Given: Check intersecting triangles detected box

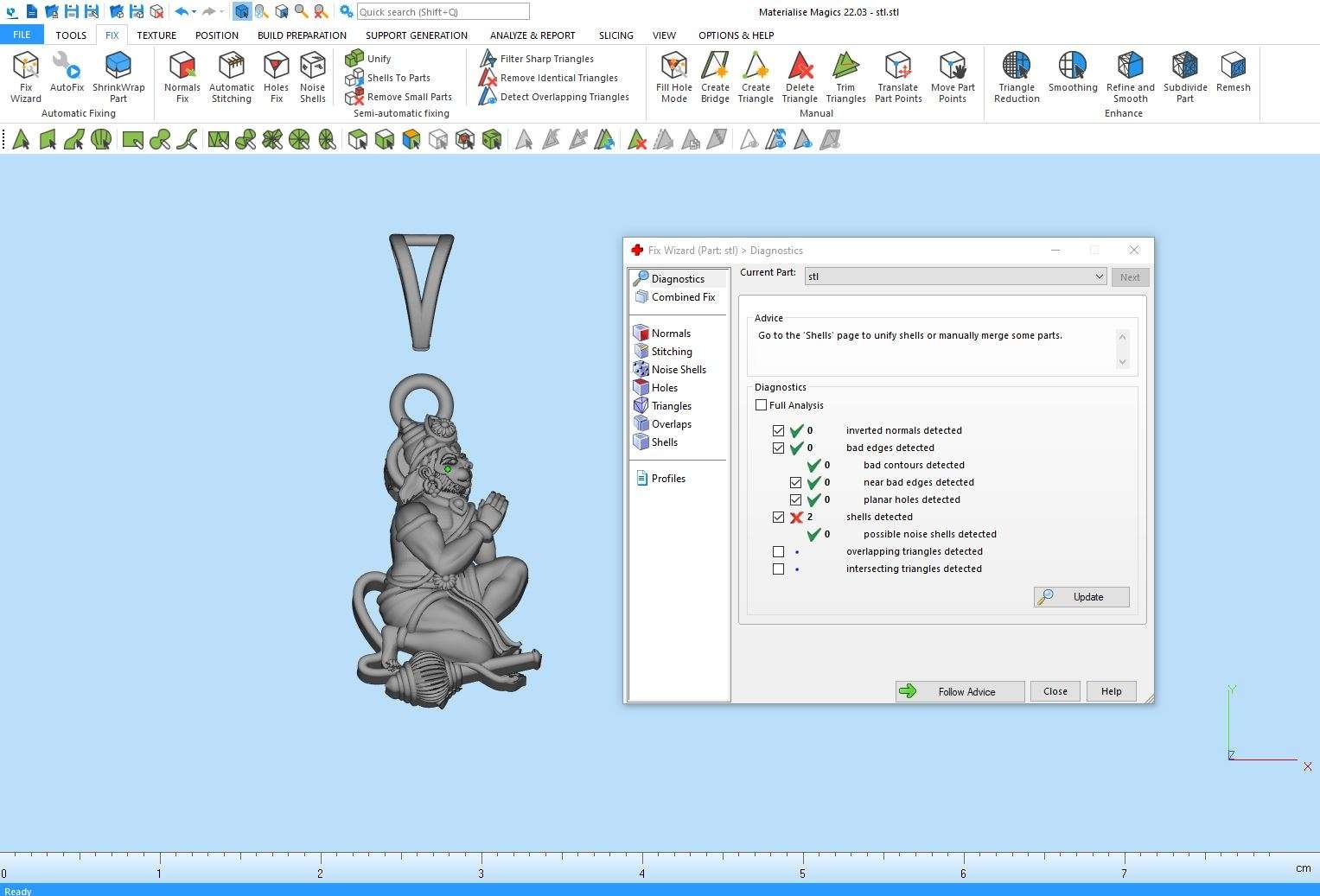Looking at the screenshot, I should pyautogui.click(x=778, y=569).
